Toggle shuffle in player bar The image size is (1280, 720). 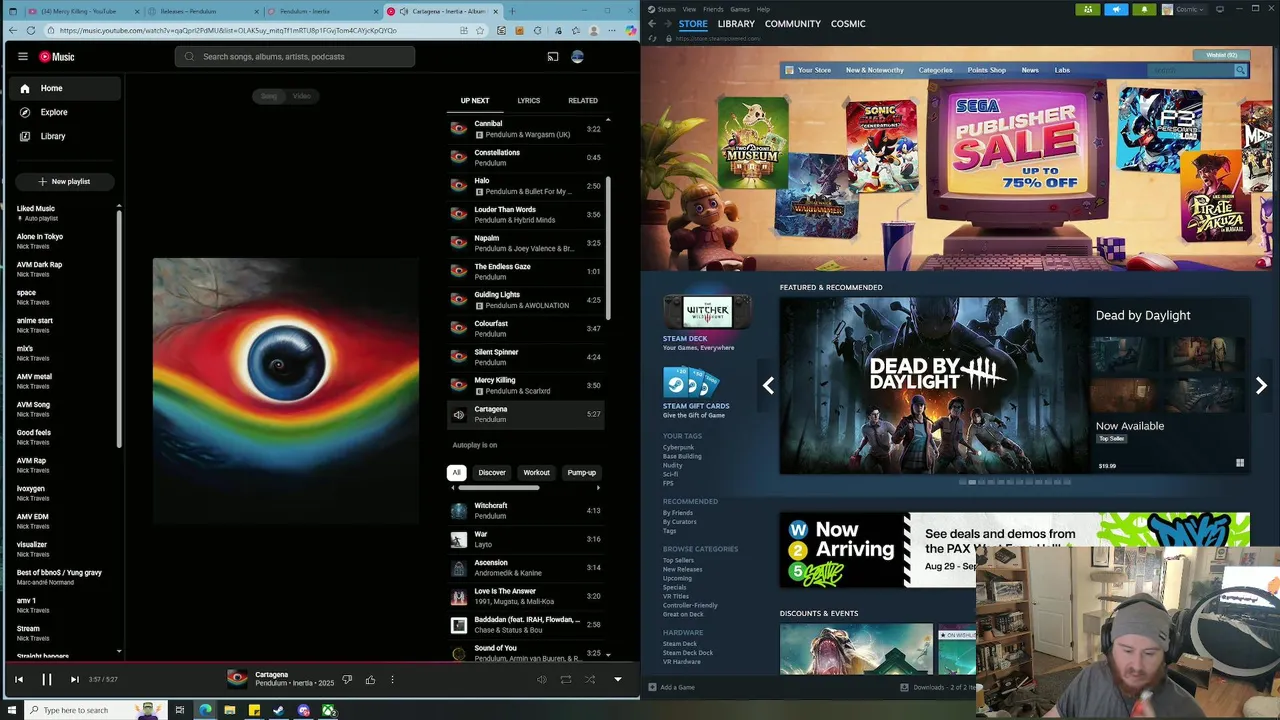click(x=590, y=679)
